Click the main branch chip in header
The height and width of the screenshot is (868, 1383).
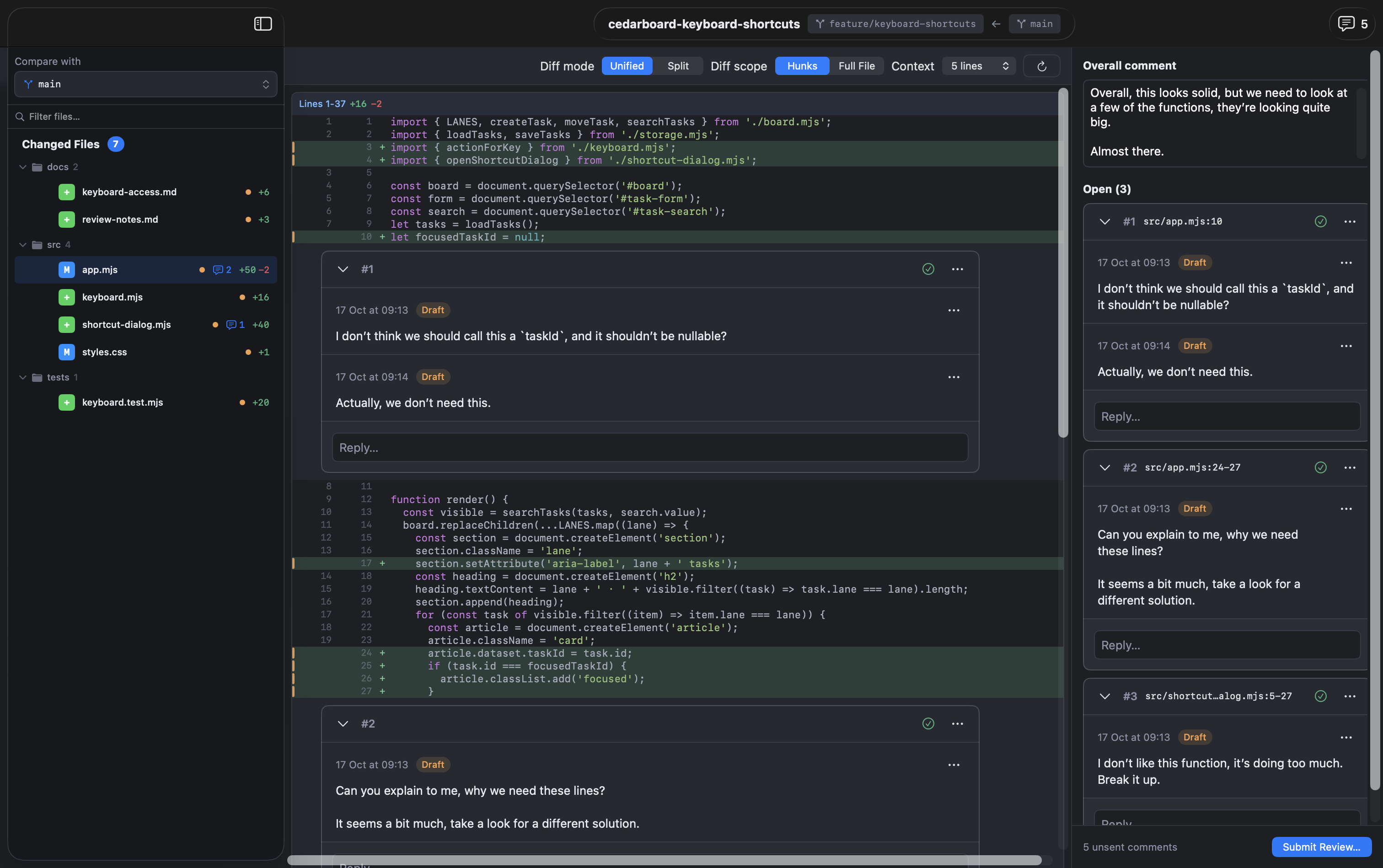[1034, 23]
